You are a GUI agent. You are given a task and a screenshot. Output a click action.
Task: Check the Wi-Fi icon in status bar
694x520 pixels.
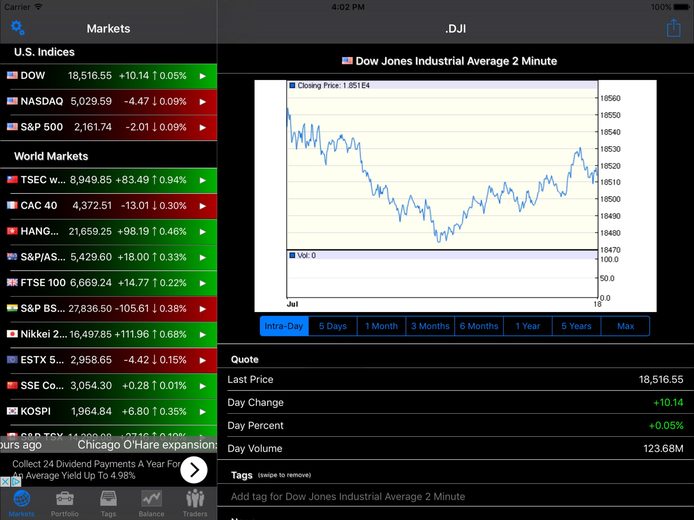39,7
